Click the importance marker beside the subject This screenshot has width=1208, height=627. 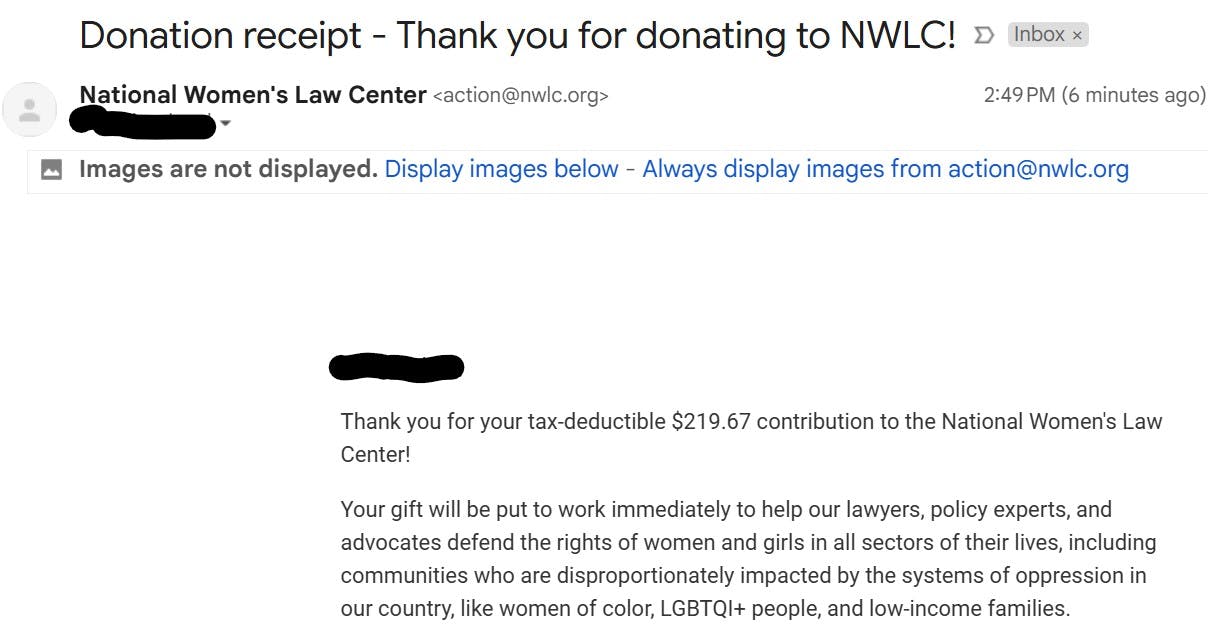(x=984, y=36)
